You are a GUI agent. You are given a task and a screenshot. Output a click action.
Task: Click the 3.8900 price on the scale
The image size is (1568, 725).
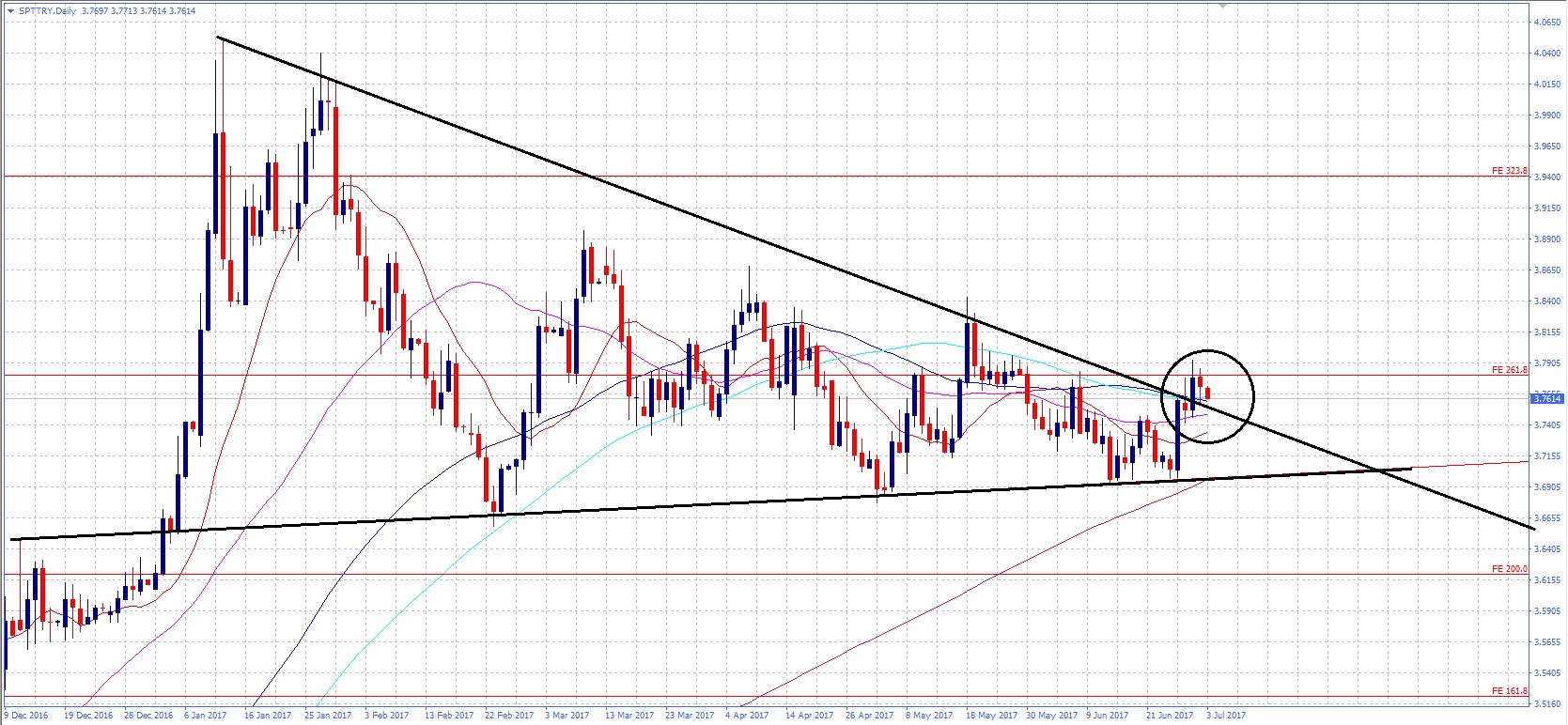coord(1547,239)
